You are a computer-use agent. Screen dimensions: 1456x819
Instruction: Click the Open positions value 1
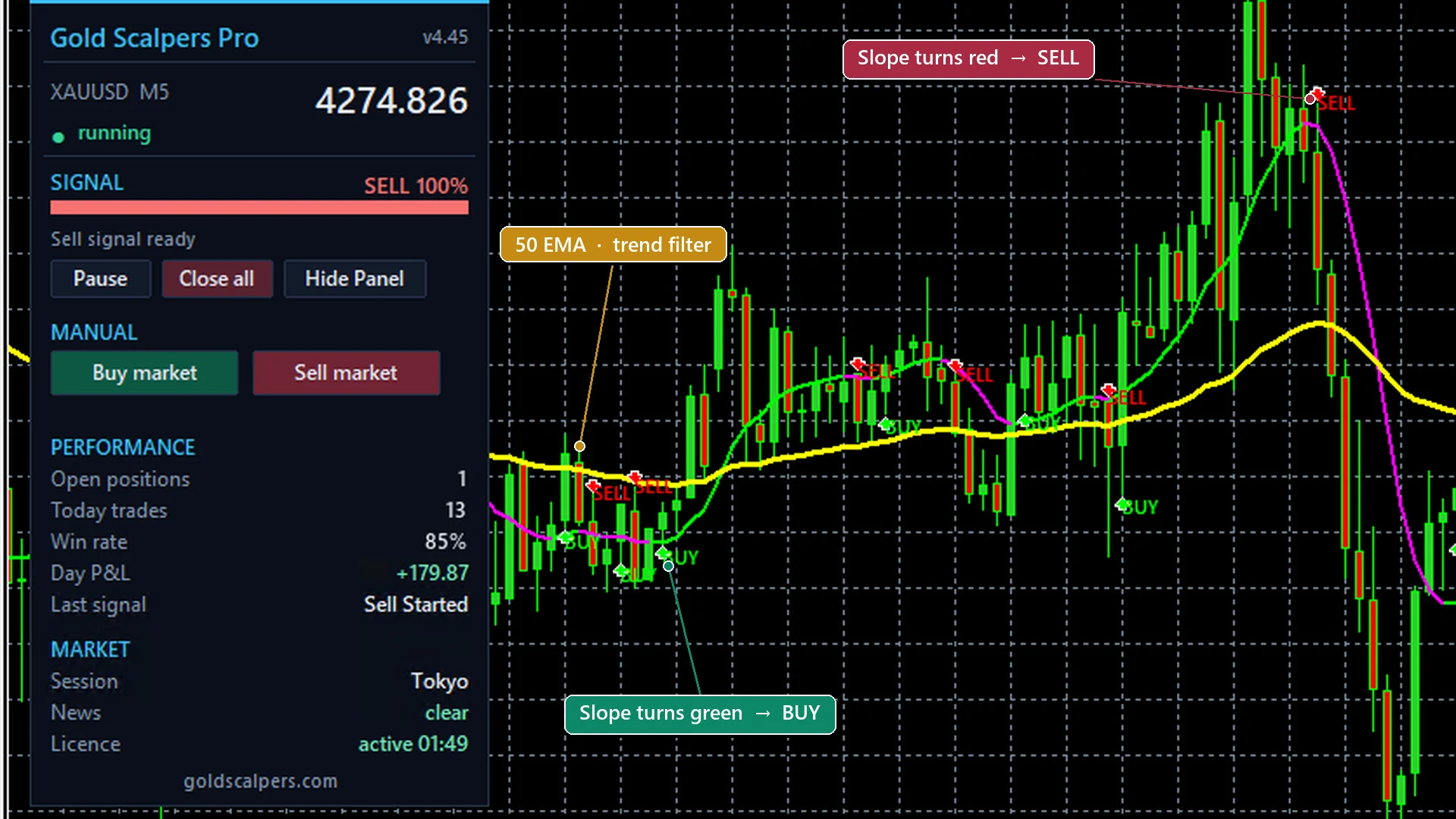pyautogui.click(x=462, y=479)
